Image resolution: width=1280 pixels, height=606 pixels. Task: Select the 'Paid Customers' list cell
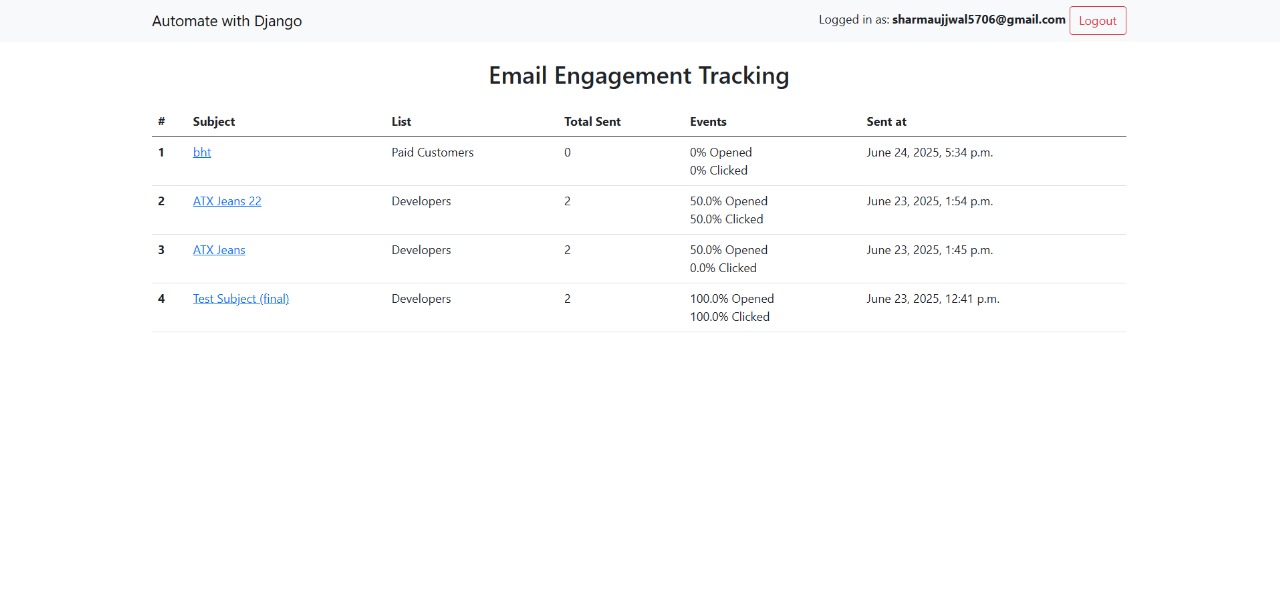pyautogui.click(x=432, y=153)
